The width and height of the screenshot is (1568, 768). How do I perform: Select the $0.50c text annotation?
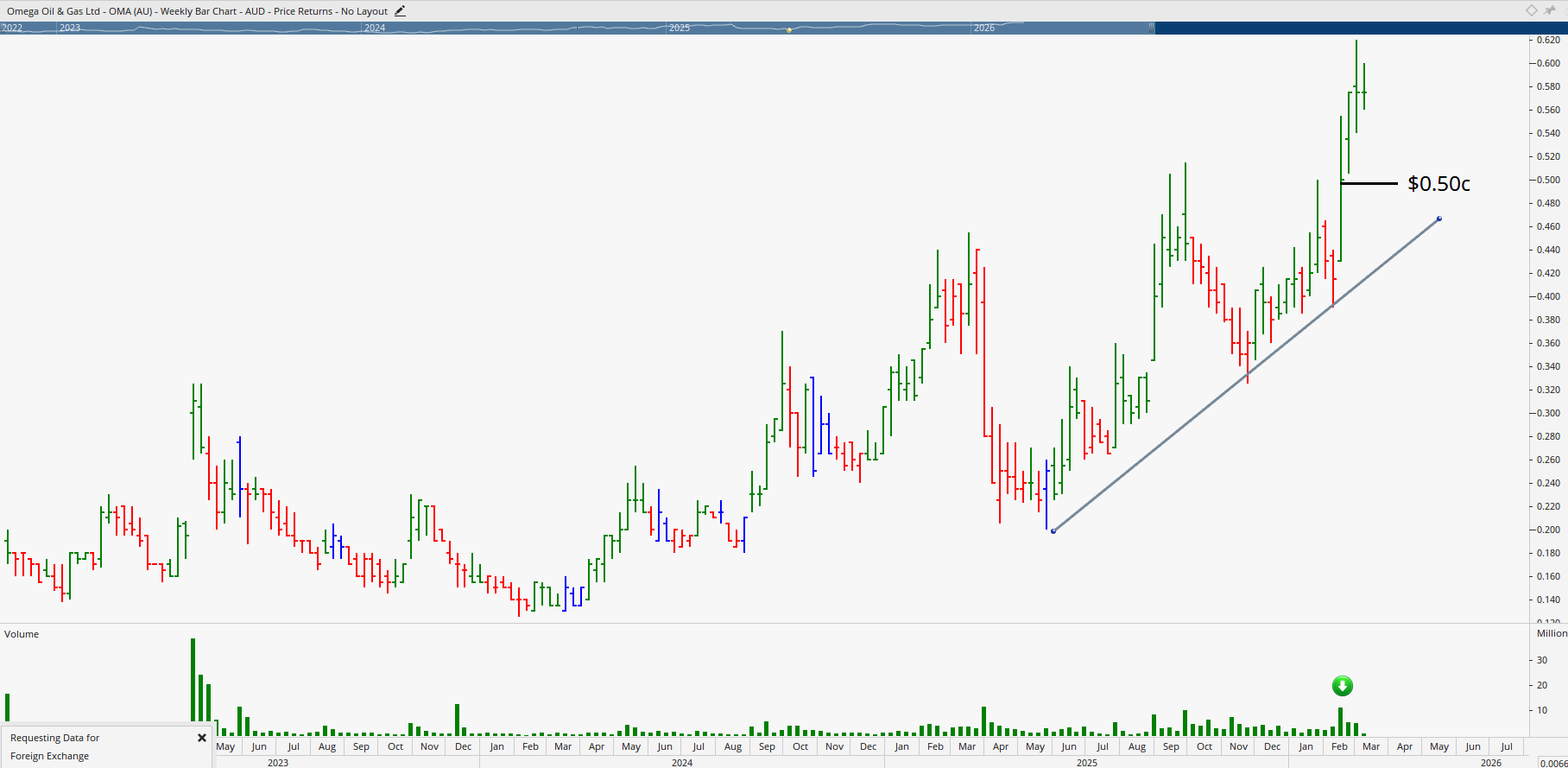point(1438,183)
